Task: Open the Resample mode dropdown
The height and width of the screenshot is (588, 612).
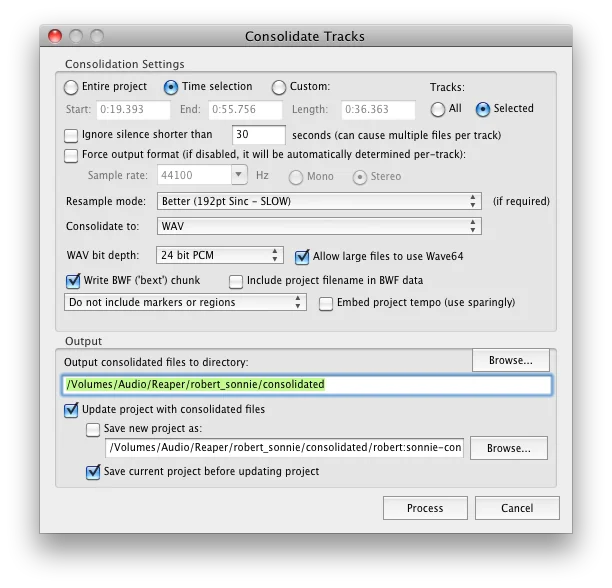Action: pos(319,201)
